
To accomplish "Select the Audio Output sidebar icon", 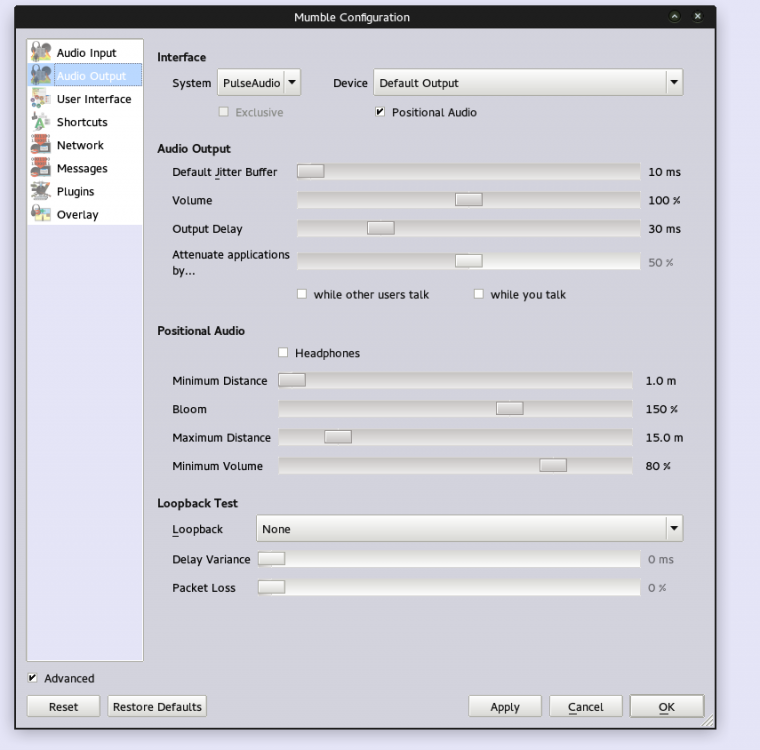I will (41, 77).
